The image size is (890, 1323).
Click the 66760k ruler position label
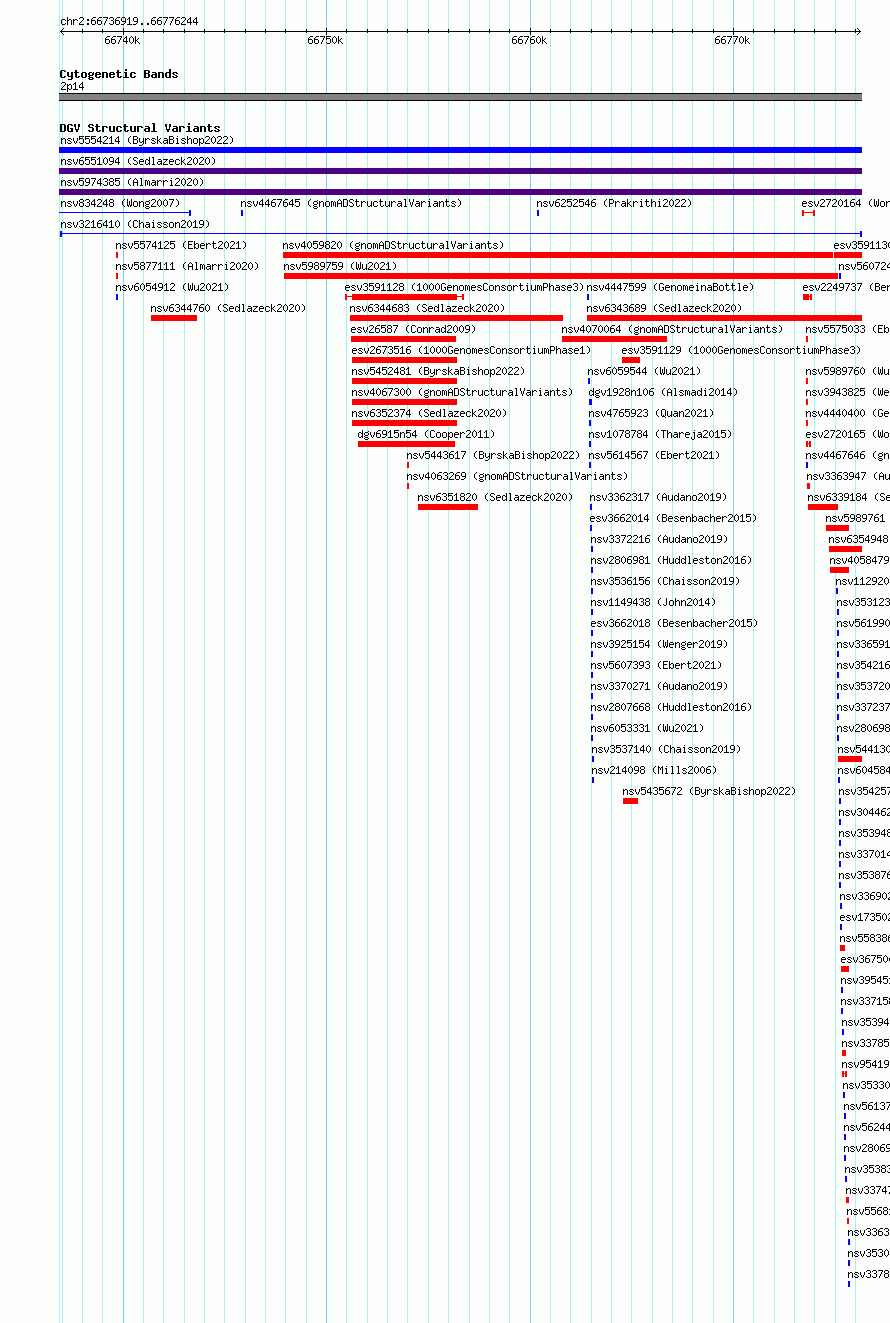click(529, 40)
